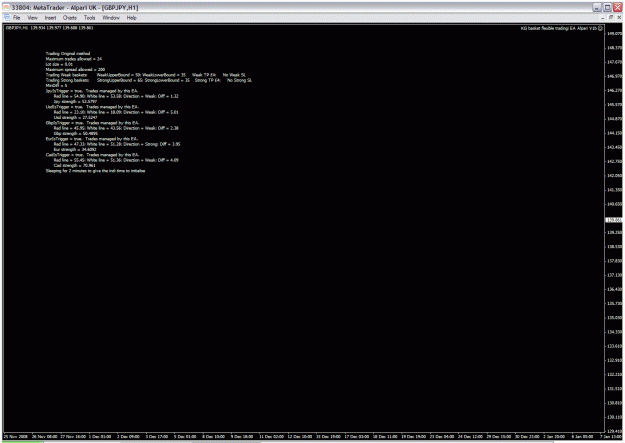Click the expert advisor smiley face icon
The width and height of the screenshot is (625, 443).
tap(600, 28)
